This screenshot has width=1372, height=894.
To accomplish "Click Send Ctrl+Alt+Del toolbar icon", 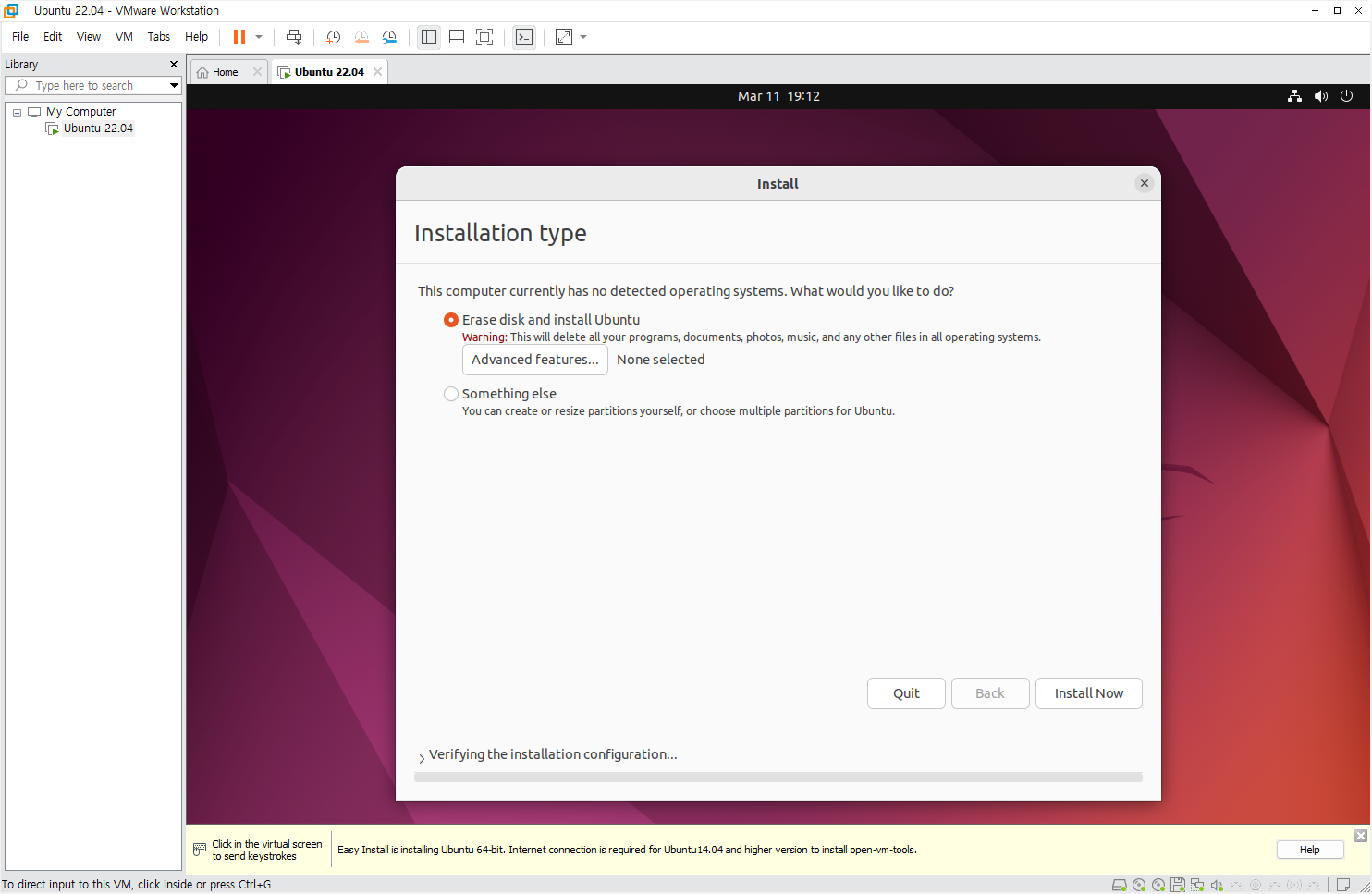I will (x=294, y=37).
